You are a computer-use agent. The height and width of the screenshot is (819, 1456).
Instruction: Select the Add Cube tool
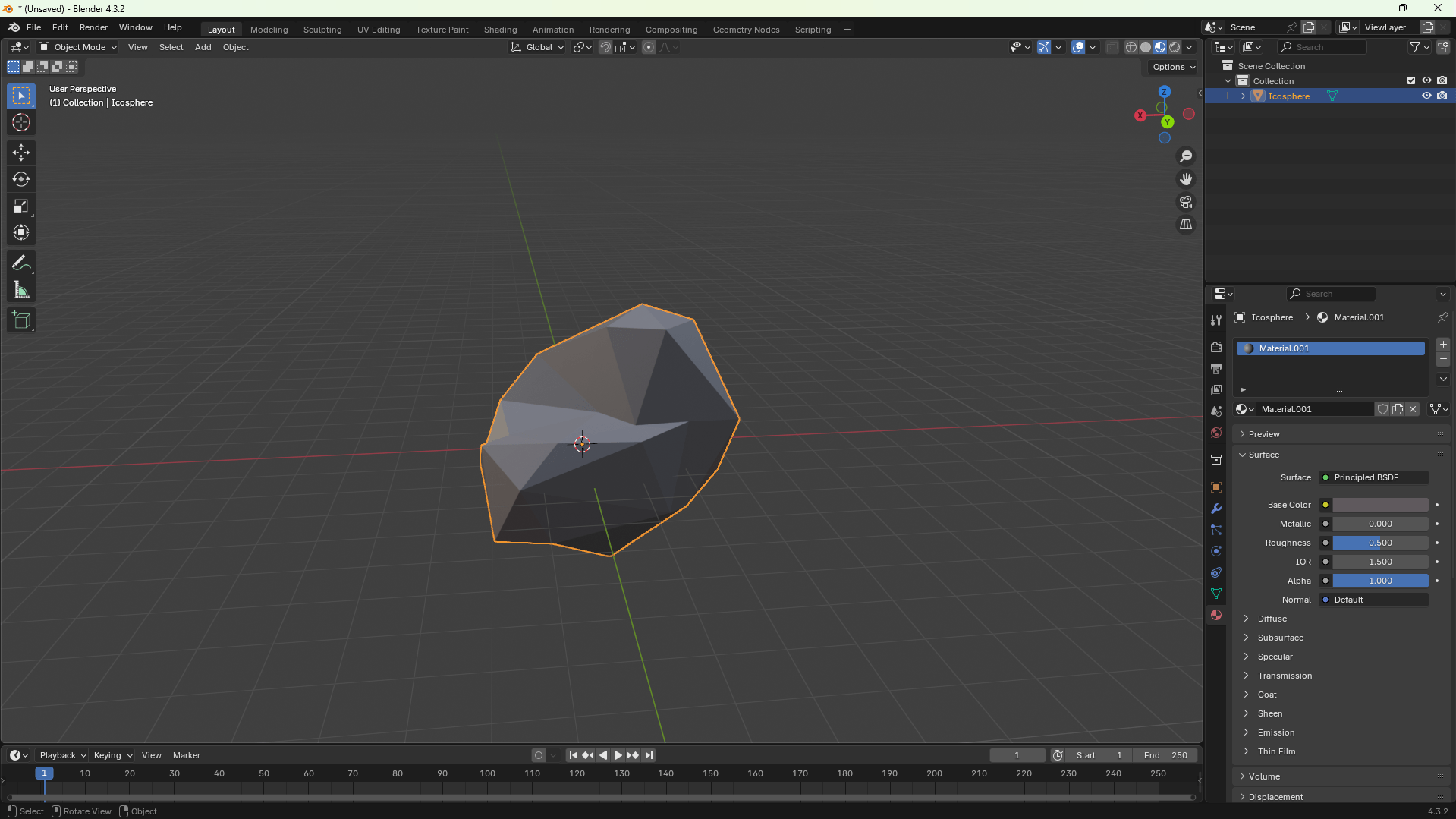coord(21,320)
